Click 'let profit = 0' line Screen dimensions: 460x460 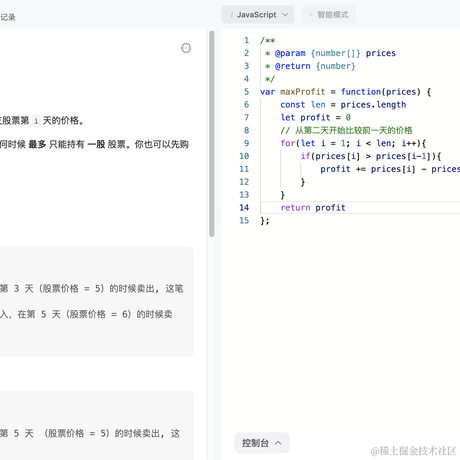[x=315, y=117]
